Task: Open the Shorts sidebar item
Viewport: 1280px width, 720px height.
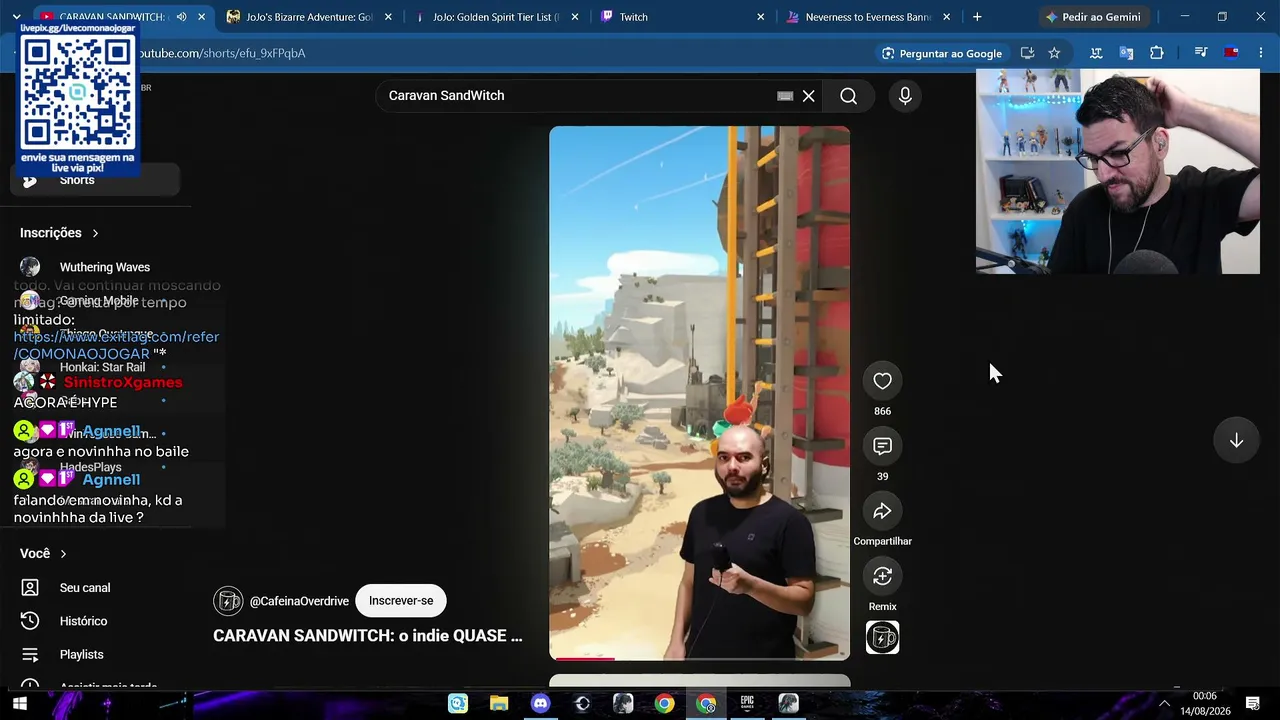Action: [x=95, y=180]
